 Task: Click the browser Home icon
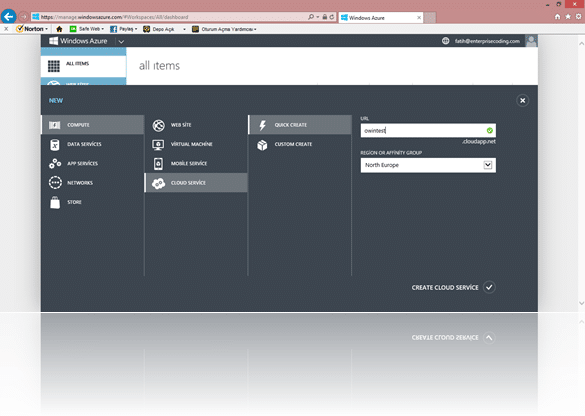click(x=557, y=17)
